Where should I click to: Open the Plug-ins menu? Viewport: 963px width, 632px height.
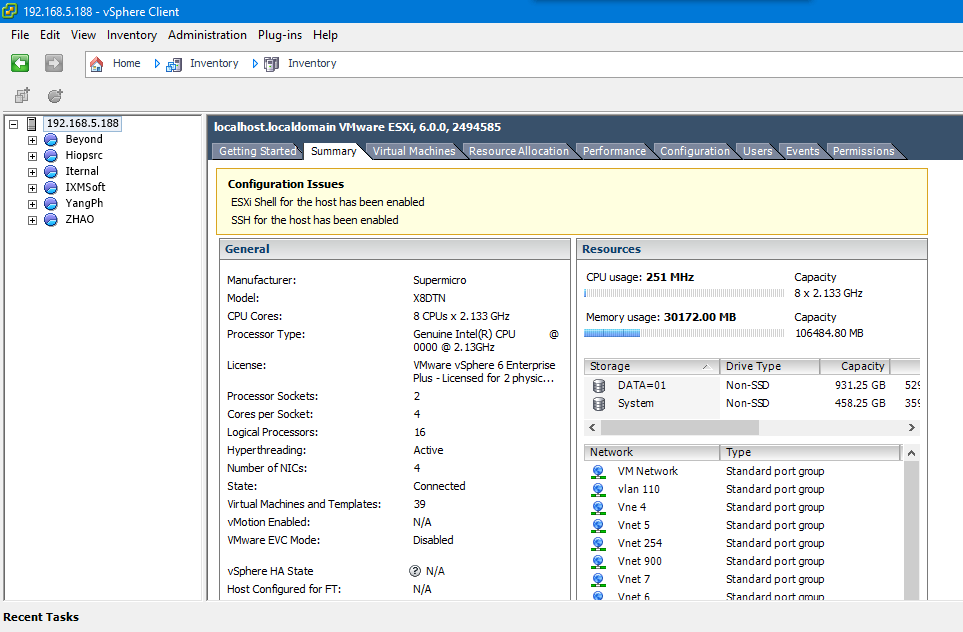(280, 35)
